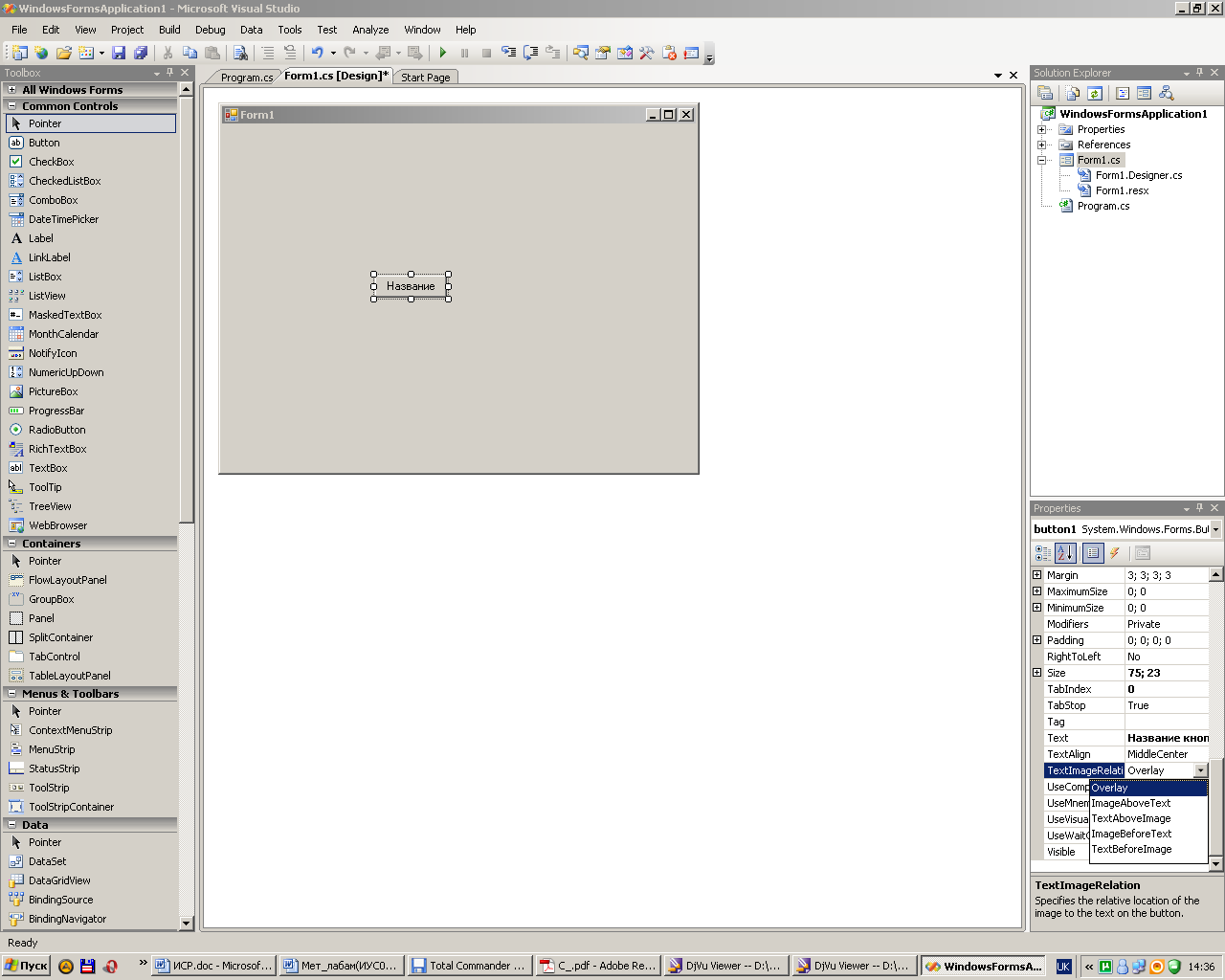Show Events lightning bolt icon
Viewport: 1225px width, 980px height.
pos(1115,553)
